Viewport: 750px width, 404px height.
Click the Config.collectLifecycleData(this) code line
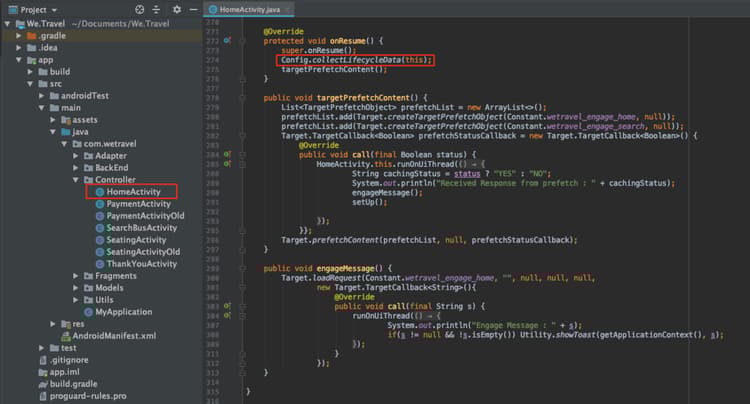[357, 59]
